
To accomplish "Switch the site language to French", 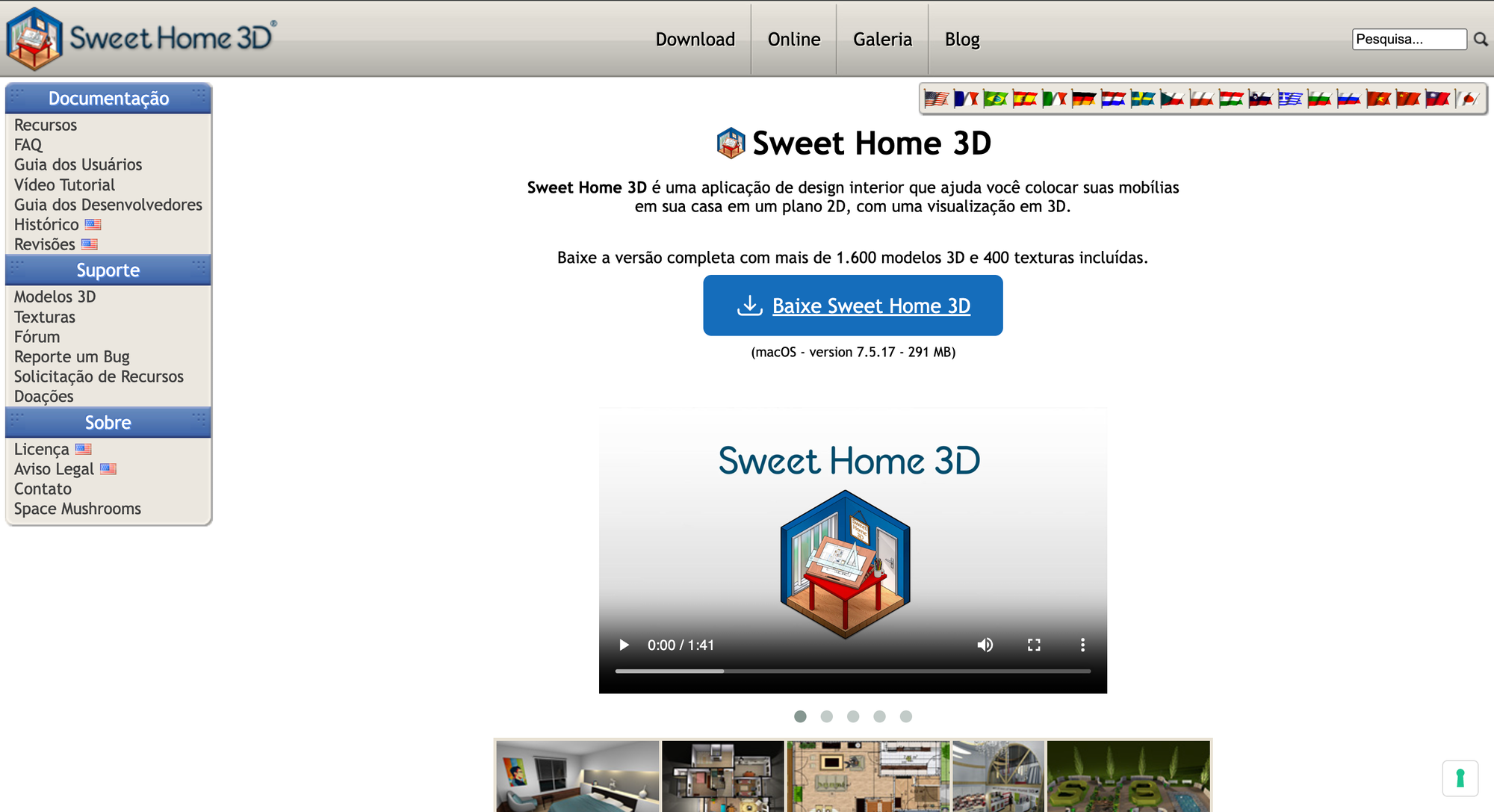I will (967, 99).
